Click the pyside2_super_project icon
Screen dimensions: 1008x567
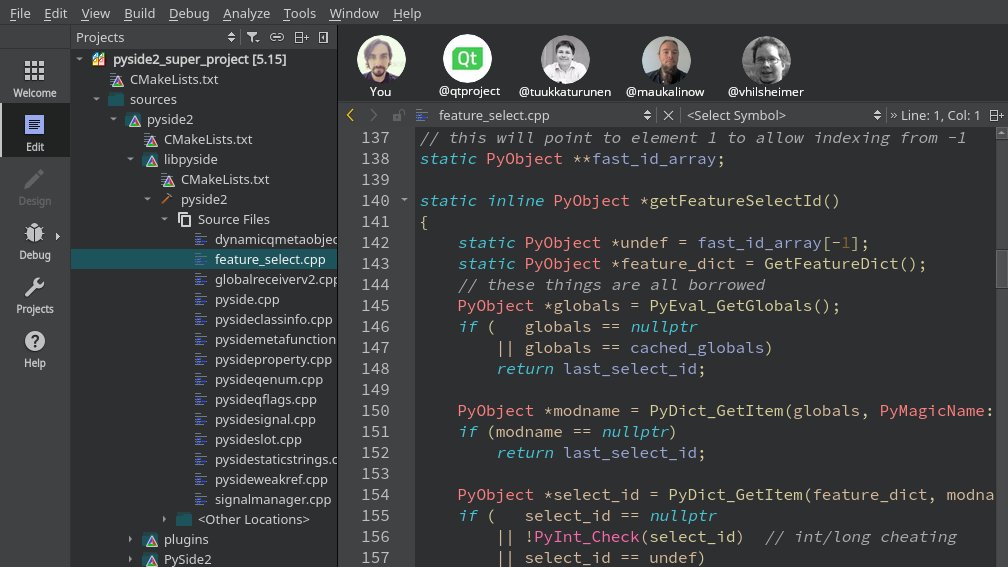tap(98, 59)
